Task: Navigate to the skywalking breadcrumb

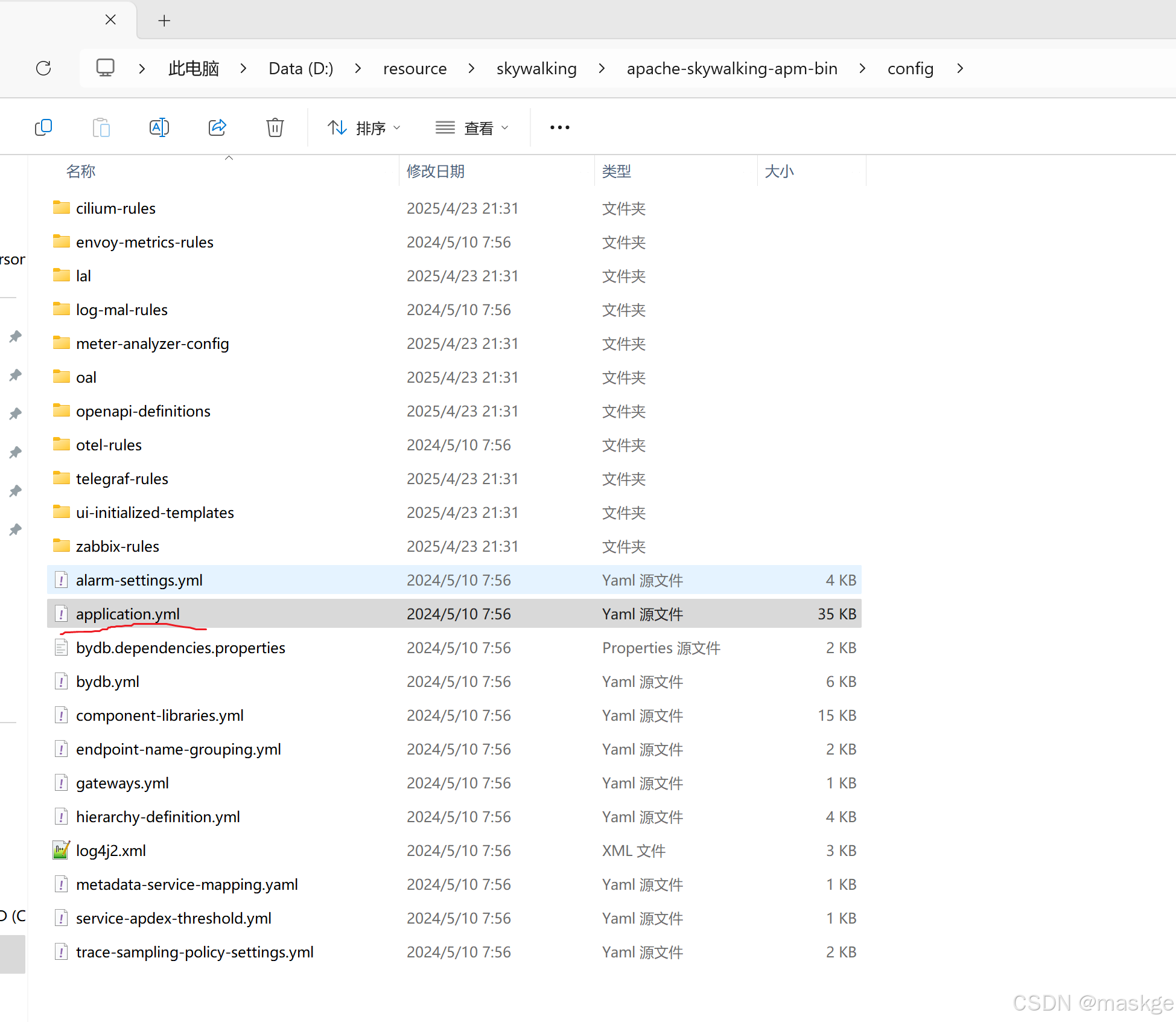Action: [536, 69]
